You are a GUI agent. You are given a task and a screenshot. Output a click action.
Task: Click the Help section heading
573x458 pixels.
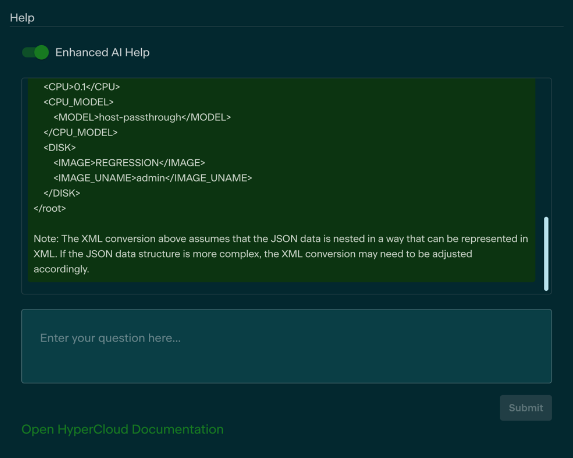22,18
